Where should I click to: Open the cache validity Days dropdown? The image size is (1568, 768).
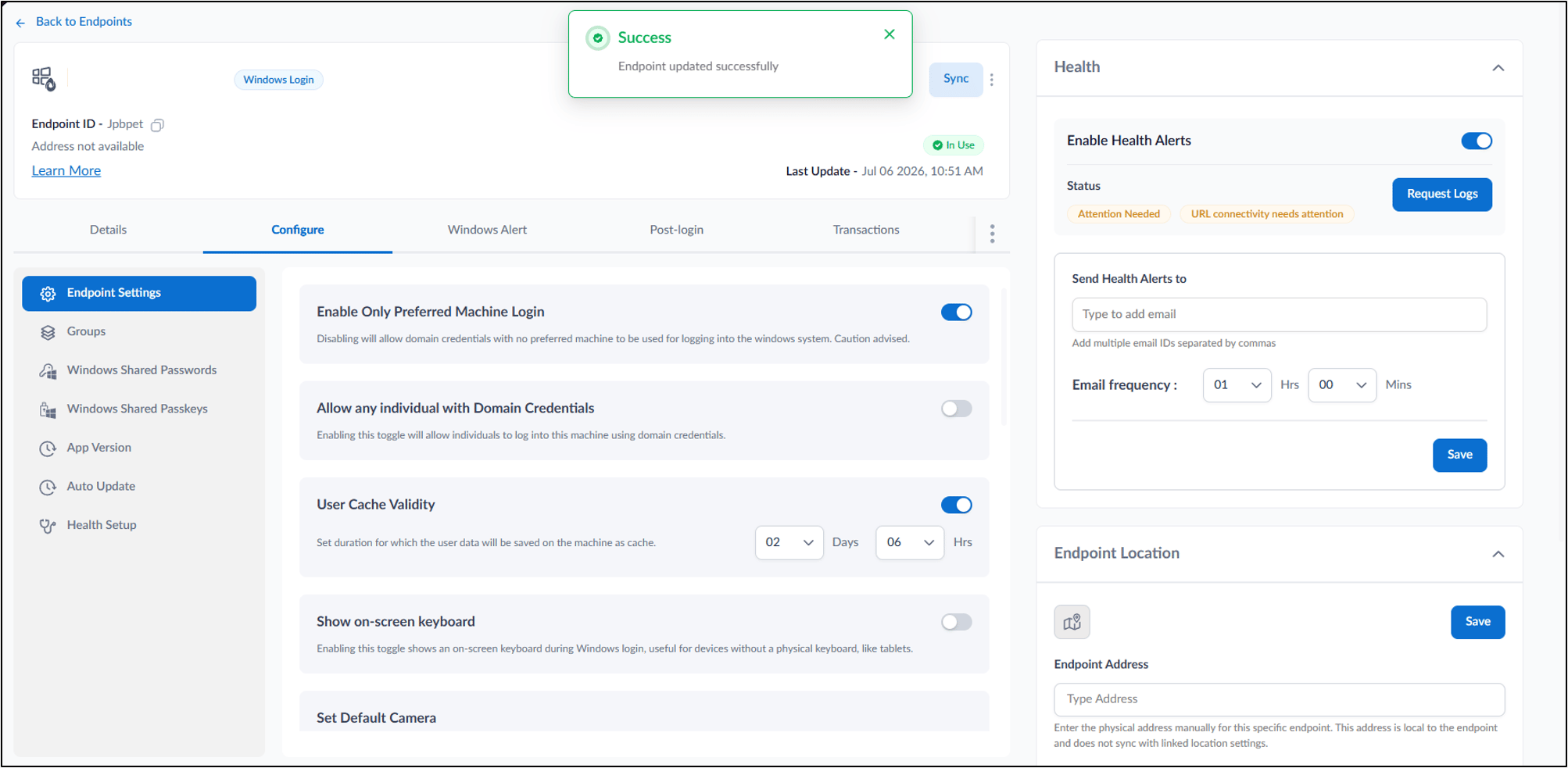[x=789, y=542]
